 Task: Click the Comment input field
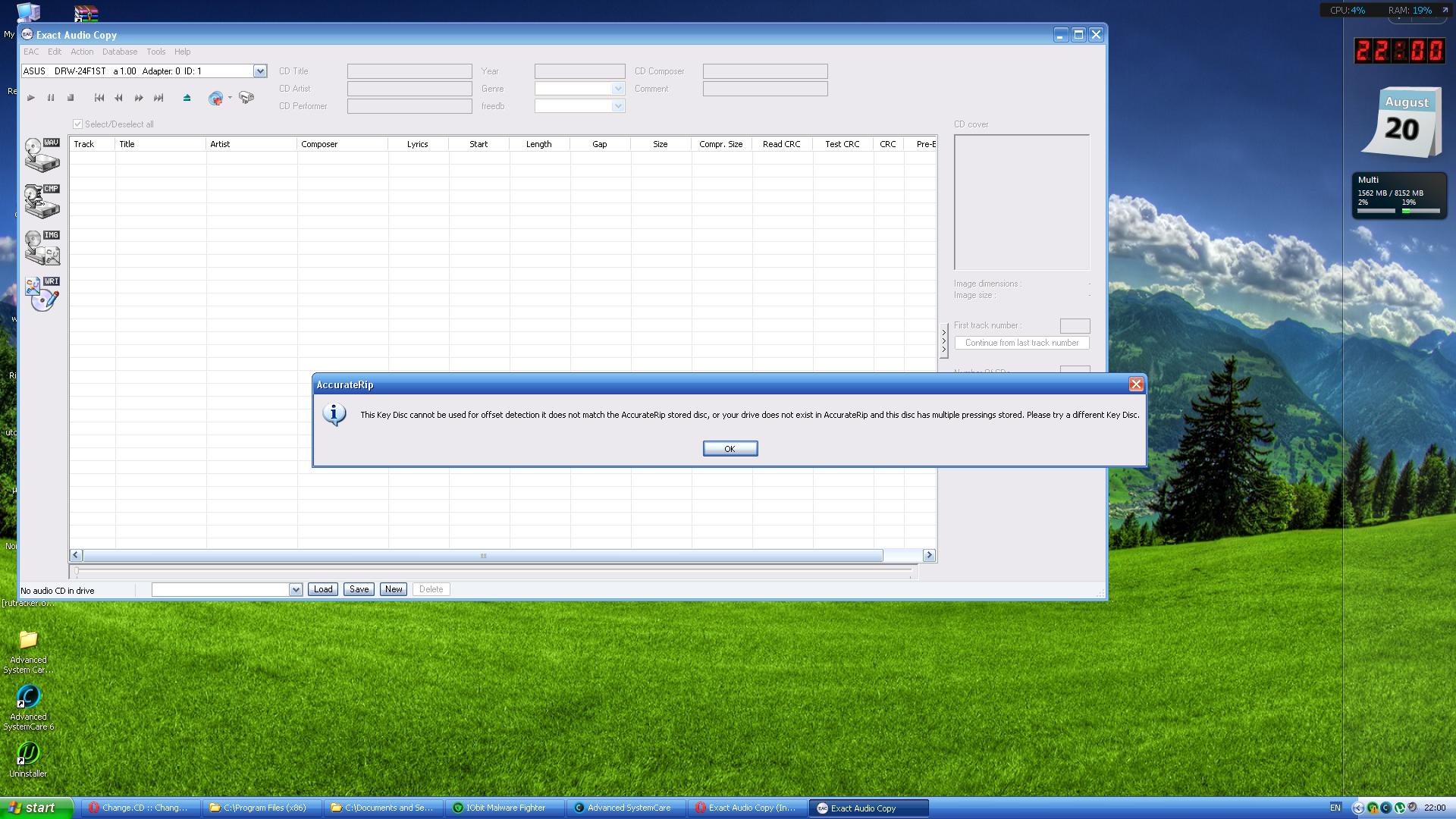(765, 89)
